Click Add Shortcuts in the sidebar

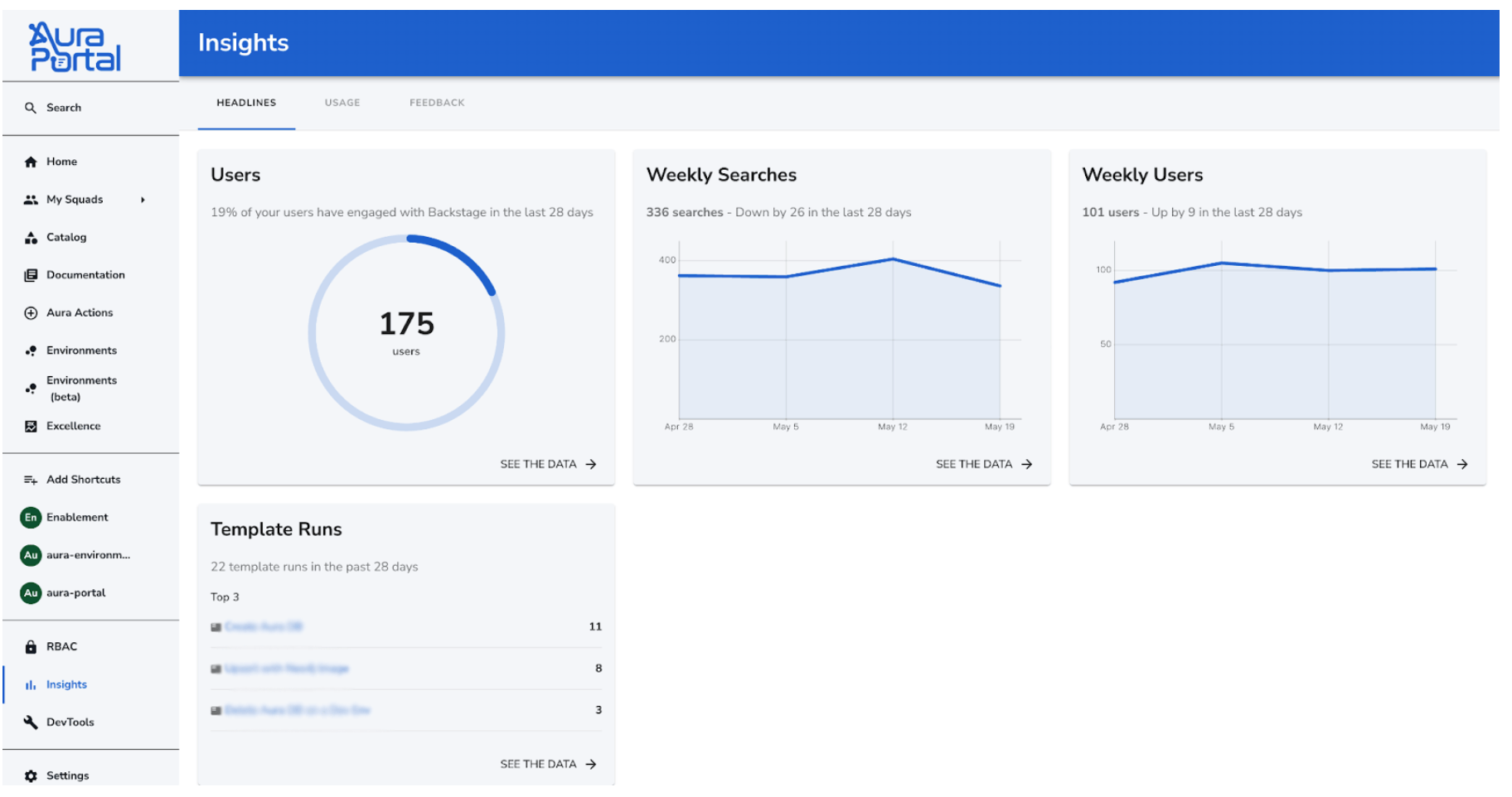coord(31,479)
